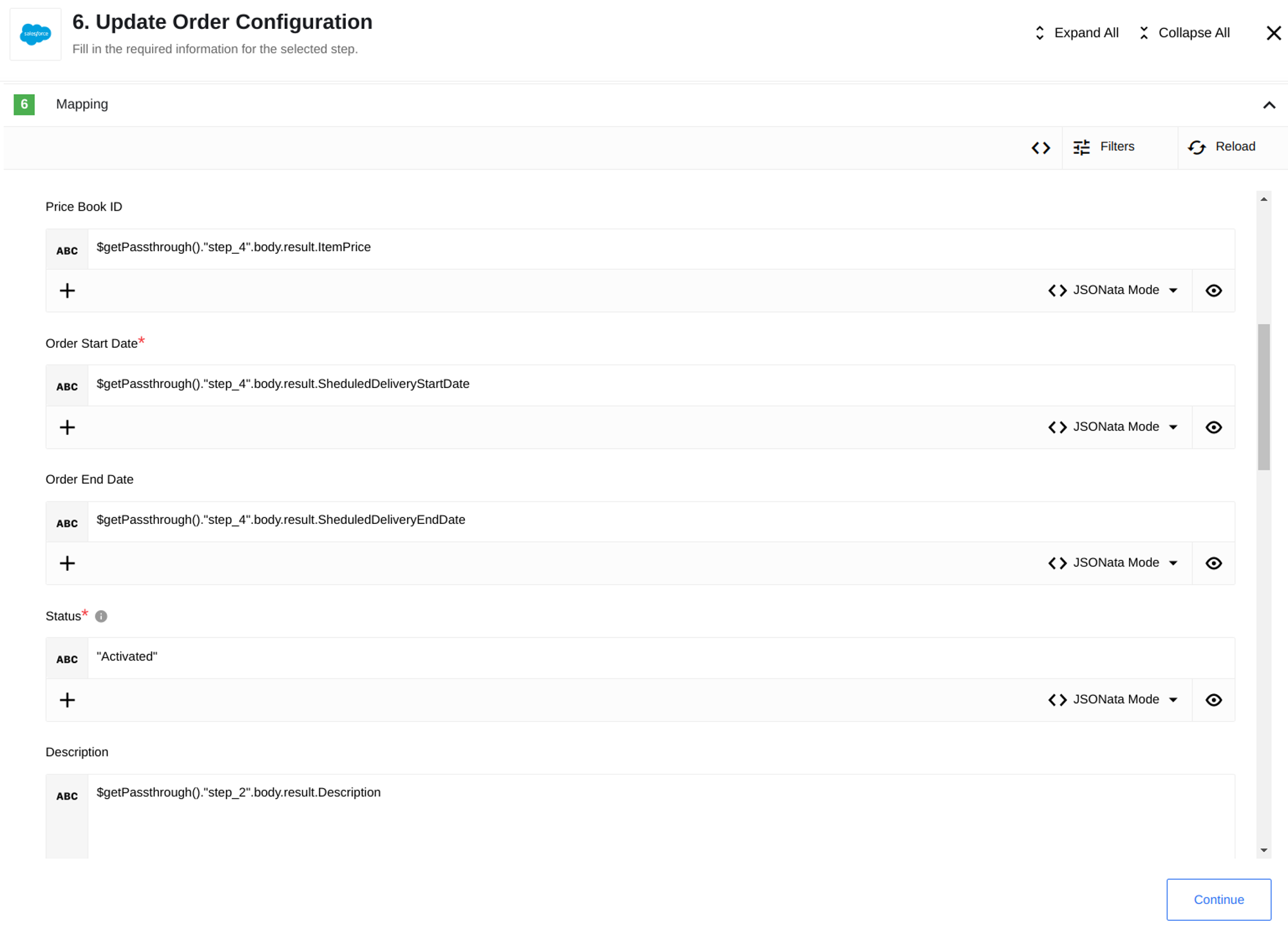Click the preview eye icon for Order End Date
1288x933 pixels.
coord(1214,563)
